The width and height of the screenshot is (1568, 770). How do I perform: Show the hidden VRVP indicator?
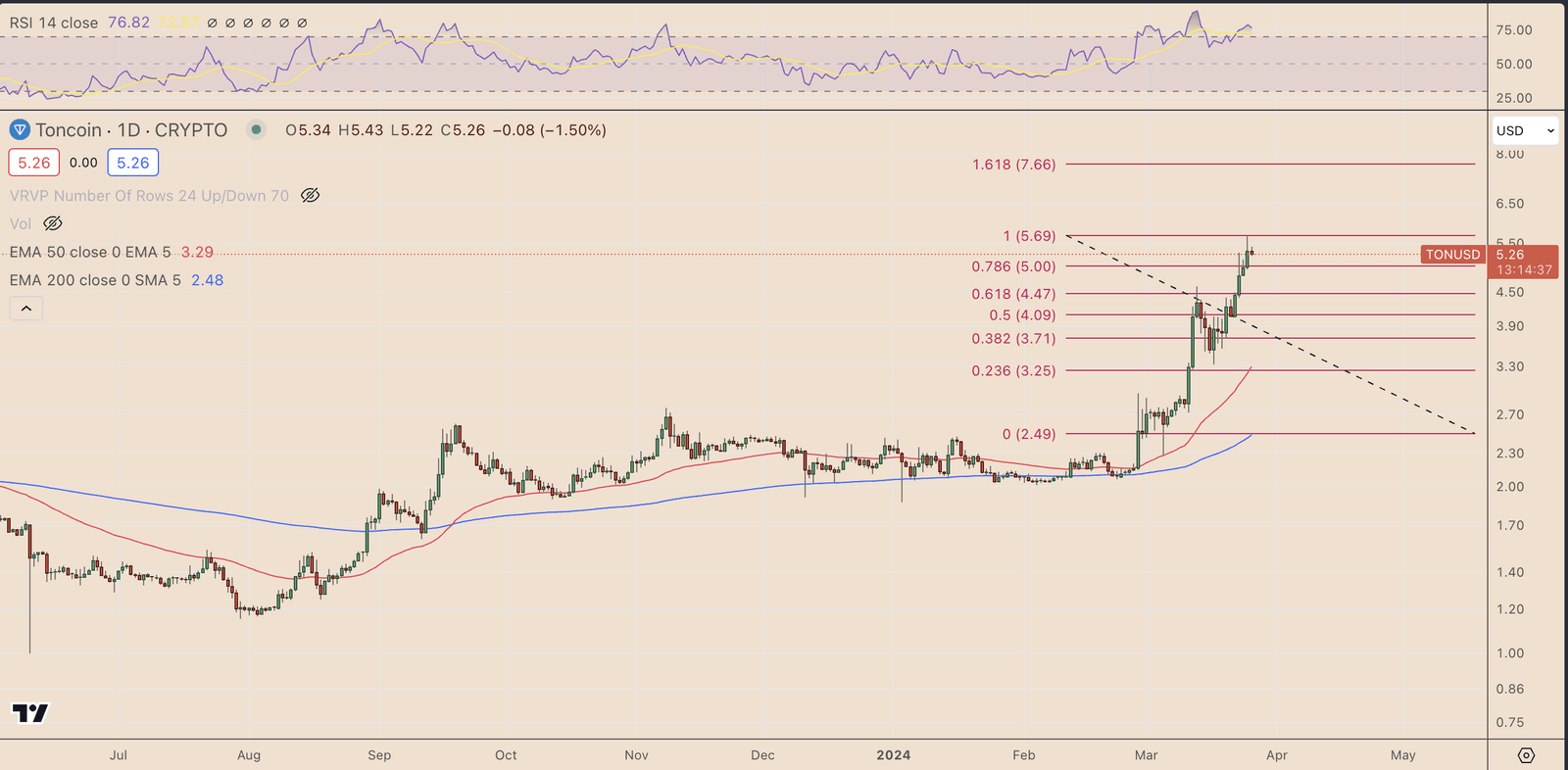(x=310, y=196)
